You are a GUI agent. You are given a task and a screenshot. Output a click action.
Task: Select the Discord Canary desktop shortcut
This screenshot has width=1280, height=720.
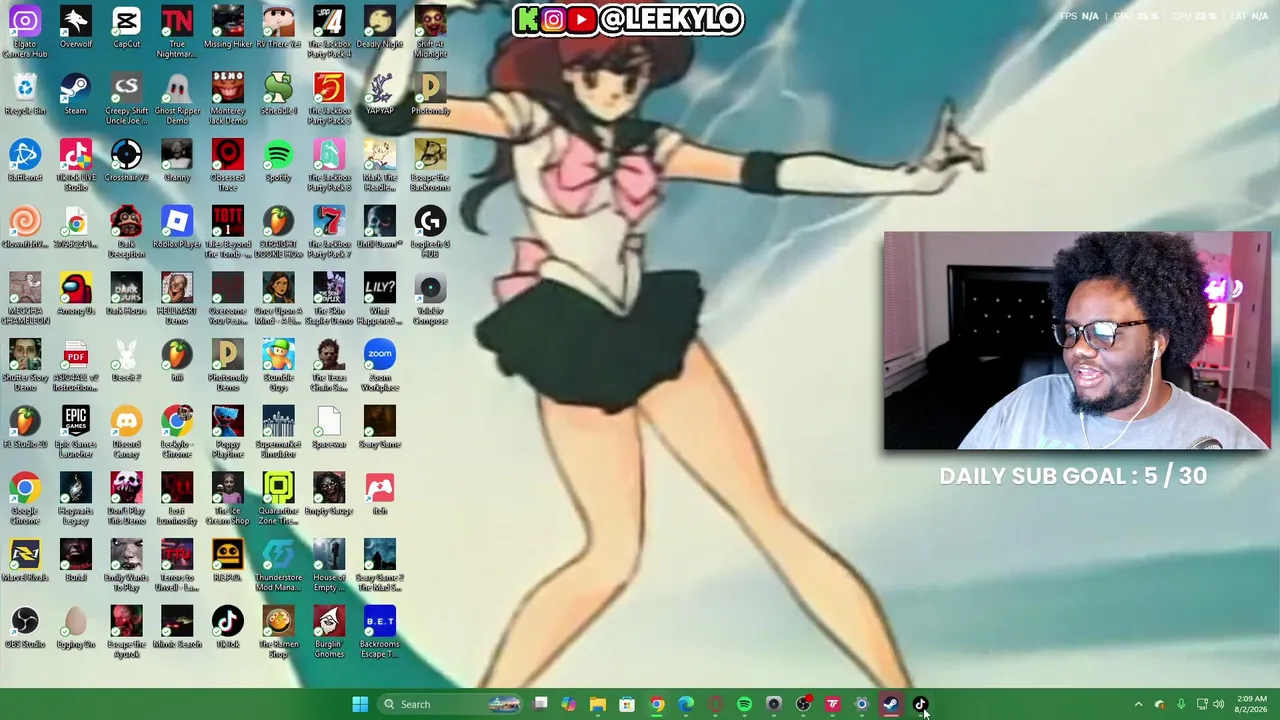tap(126, 432)
